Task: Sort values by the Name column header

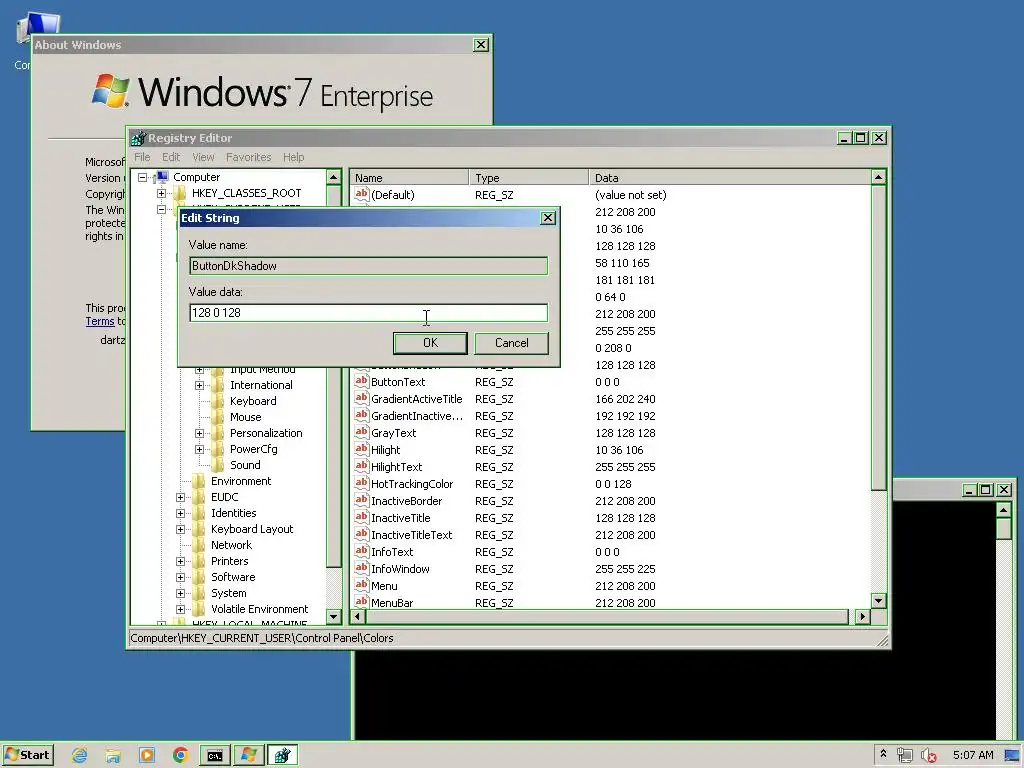Action: pyautogui.click(x=409, y=178)
